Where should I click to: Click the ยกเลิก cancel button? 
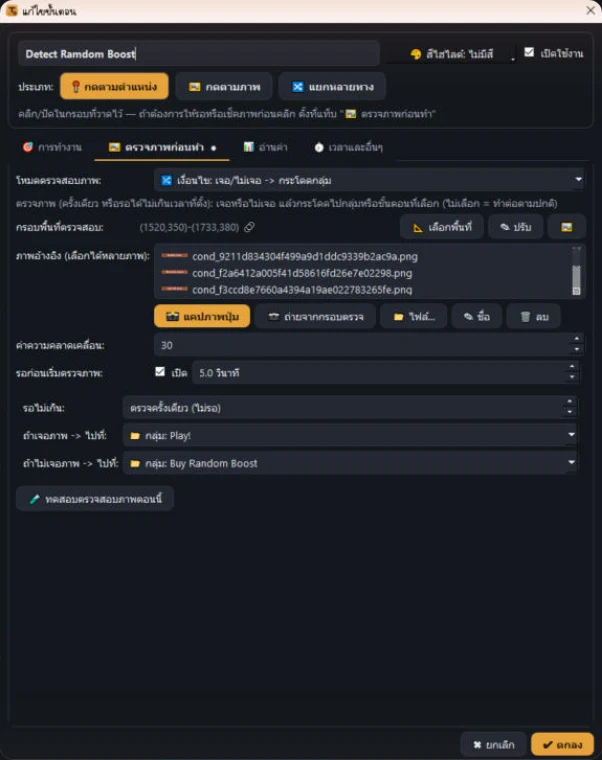pos(493,744)
